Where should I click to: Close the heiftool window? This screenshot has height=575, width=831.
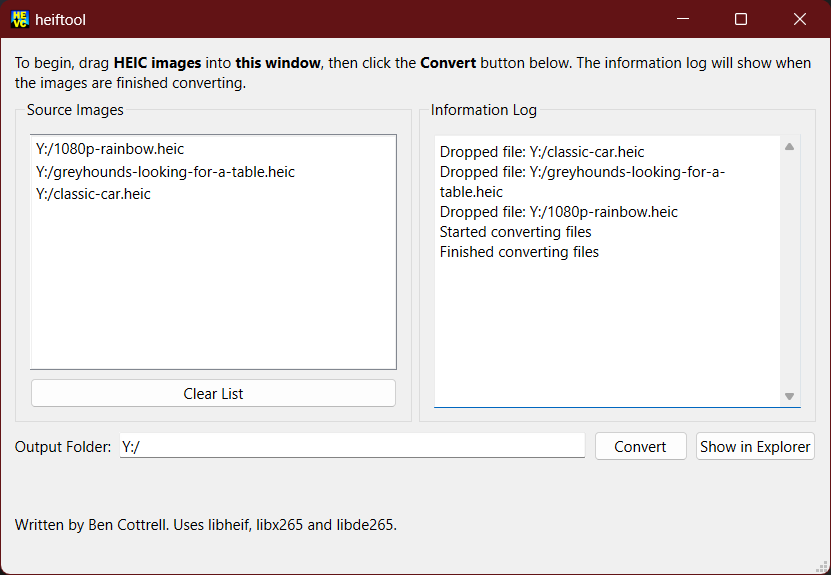(x=800, y=19)
